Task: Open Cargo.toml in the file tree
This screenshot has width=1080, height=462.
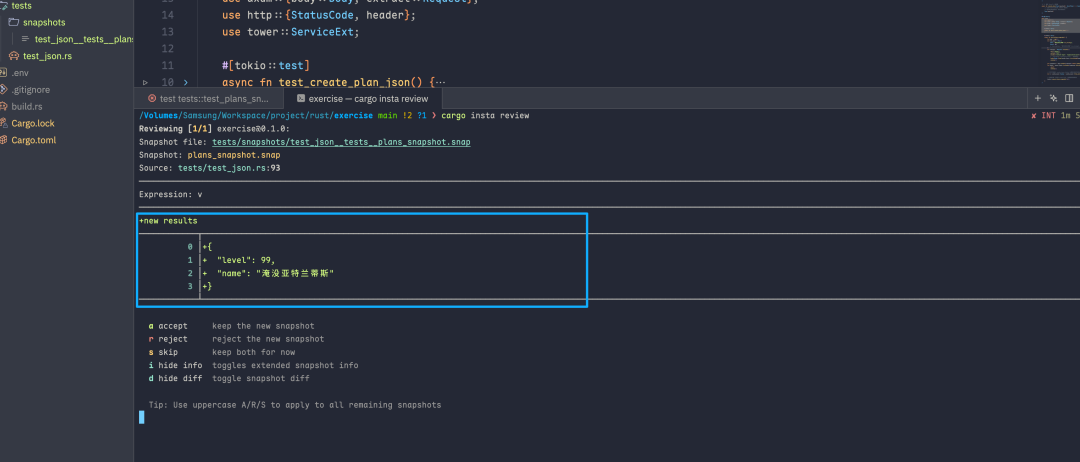Action: tap(34, 140)
